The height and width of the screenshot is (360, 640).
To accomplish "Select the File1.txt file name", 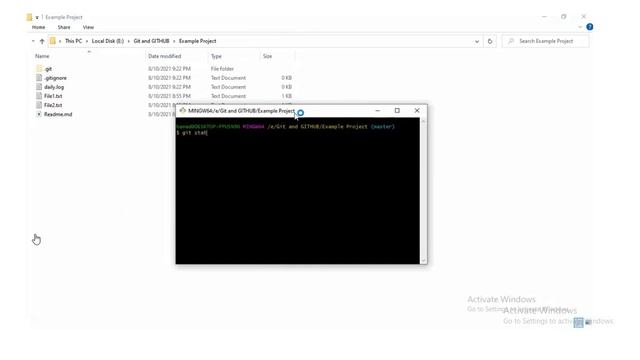I will (x=53, y=96).
